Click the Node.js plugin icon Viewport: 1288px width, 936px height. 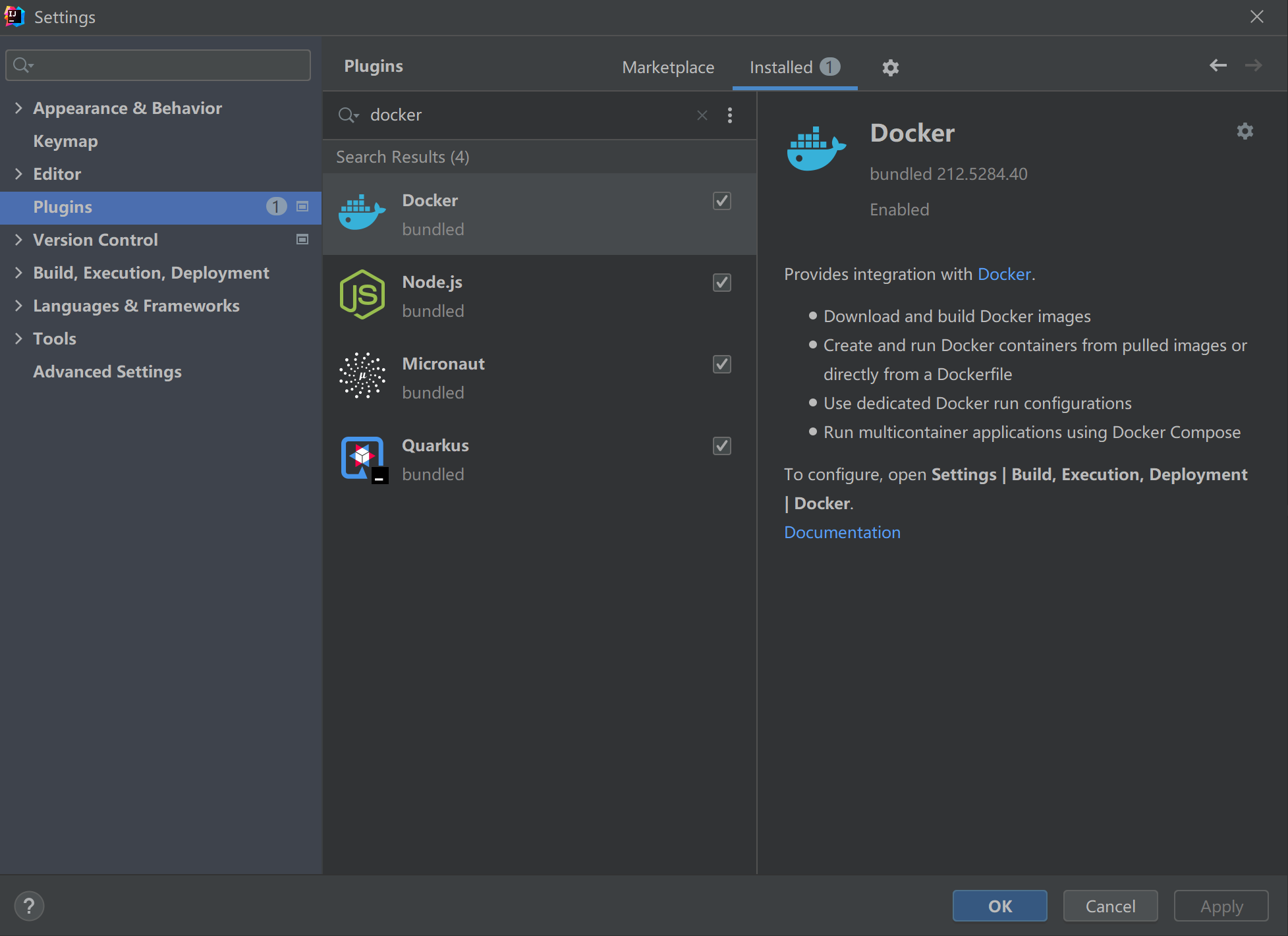pos(362,294)
